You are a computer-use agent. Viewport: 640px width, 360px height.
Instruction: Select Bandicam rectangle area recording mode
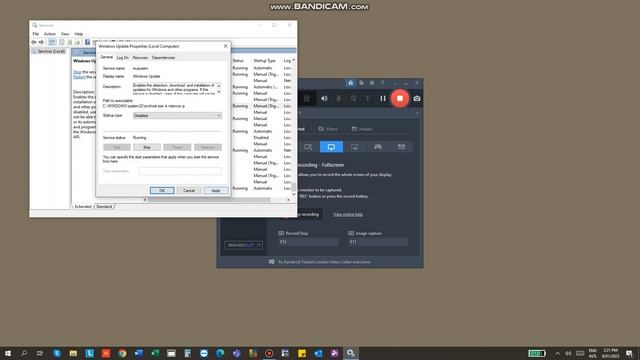tap(308, 147)
